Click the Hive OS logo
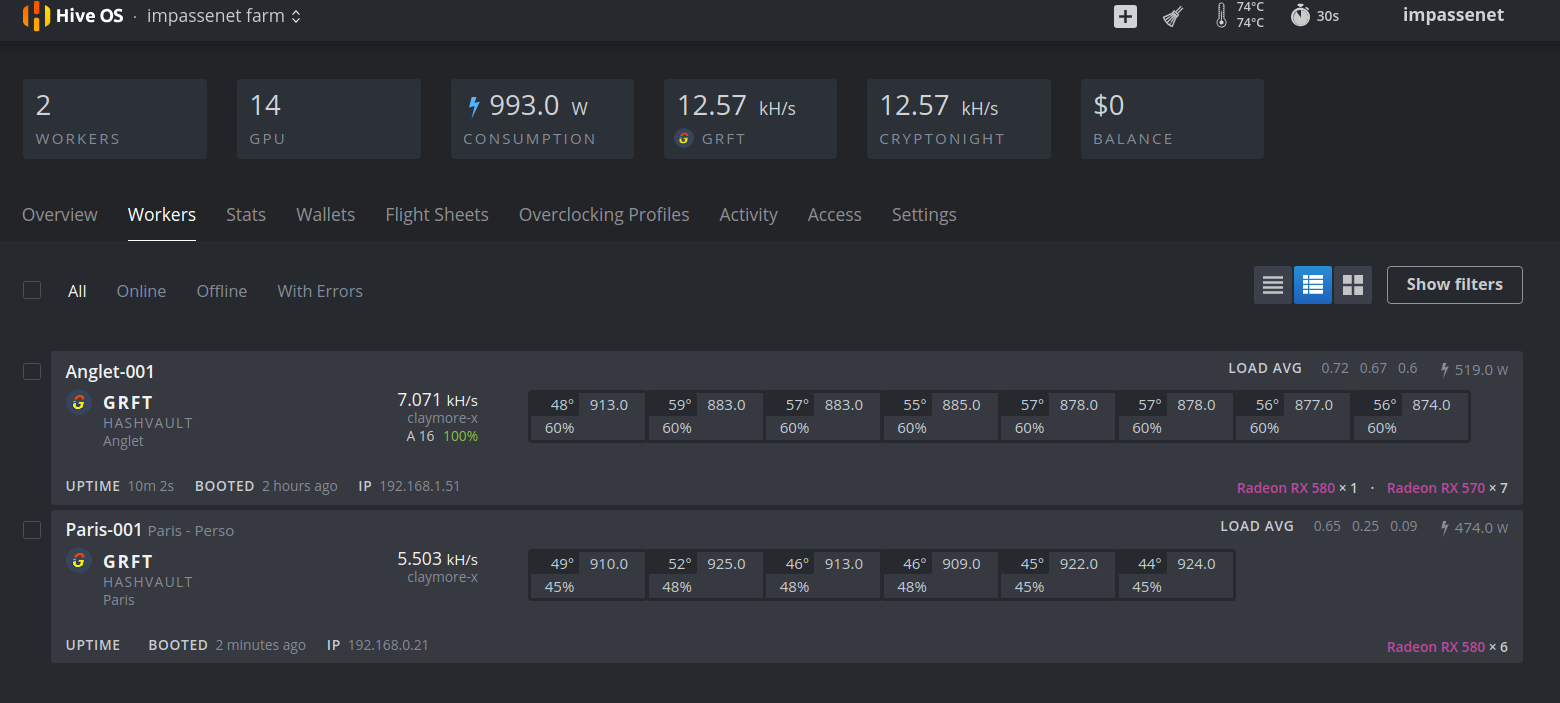Screen dimensions: 1560x703 point(73,16)
